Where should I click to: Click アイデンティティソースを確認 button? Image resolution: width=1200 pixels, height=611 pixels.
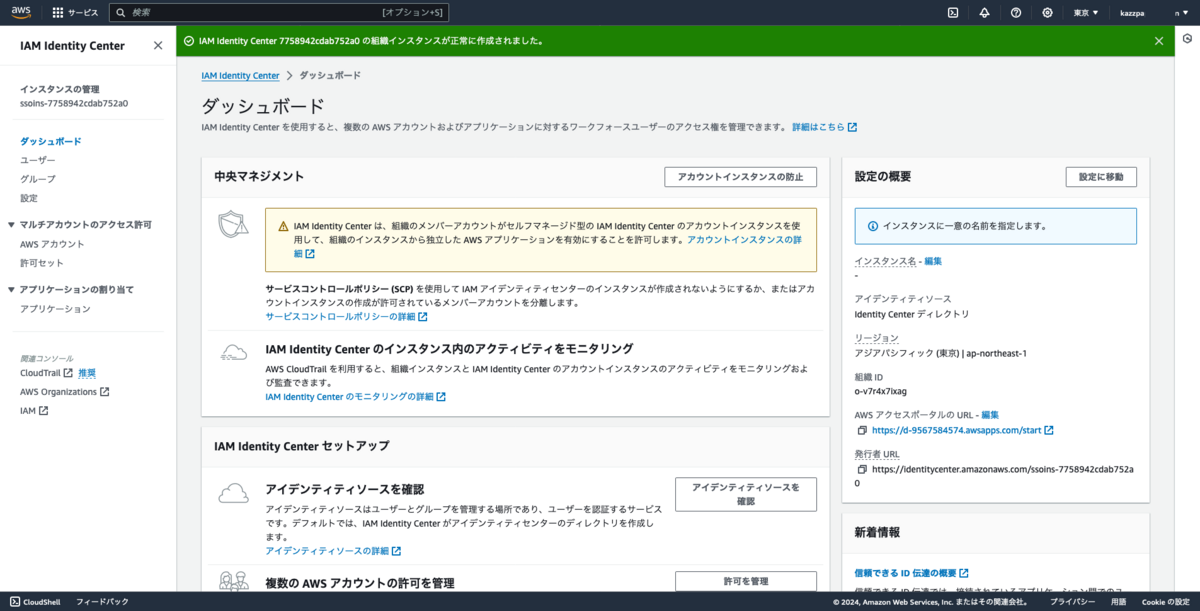pos(746,494)
